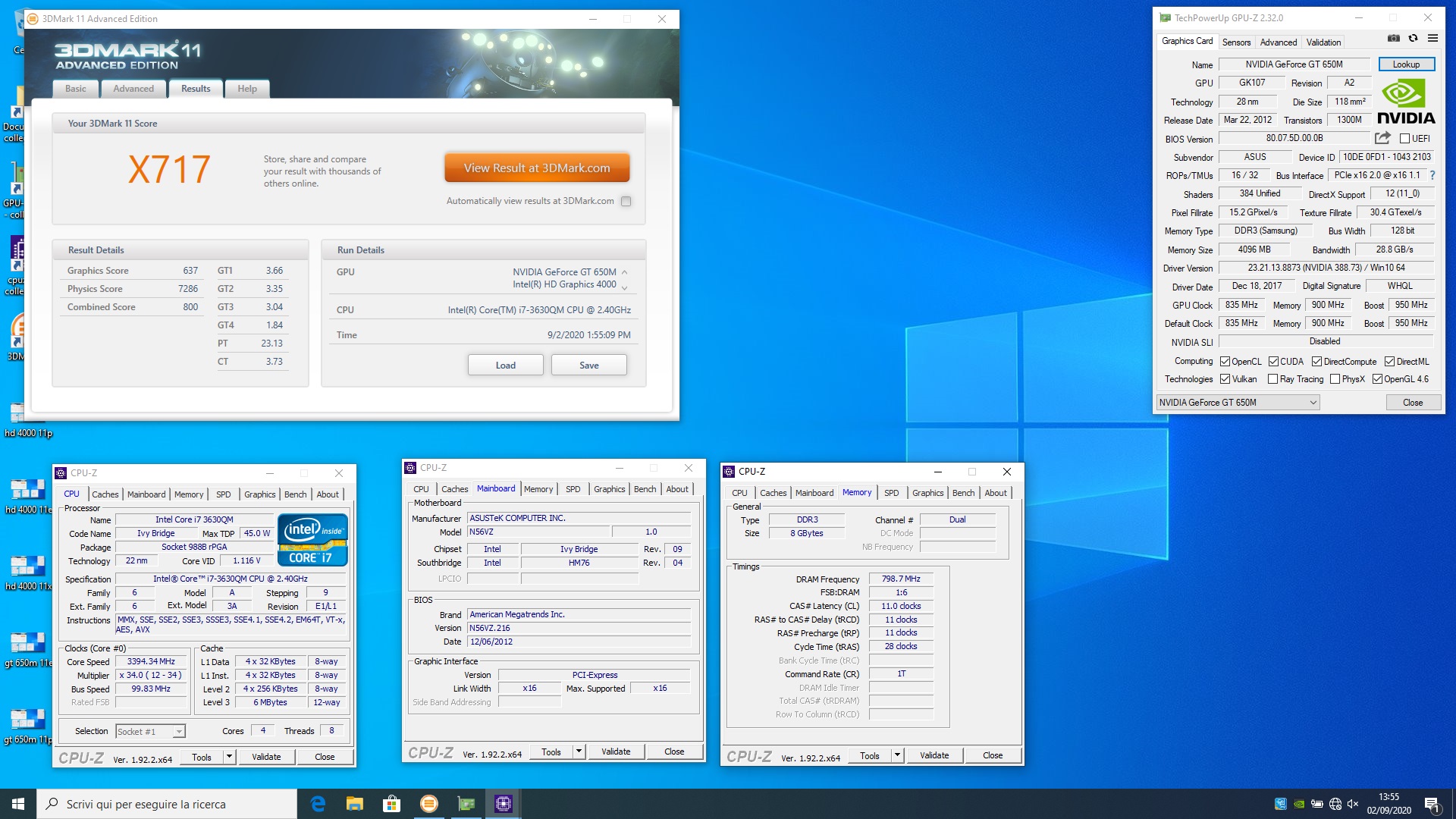This screenshot has height=819, width=1456.
Task: Click the battery power tray icon
Action: (x=1317, y=804)
